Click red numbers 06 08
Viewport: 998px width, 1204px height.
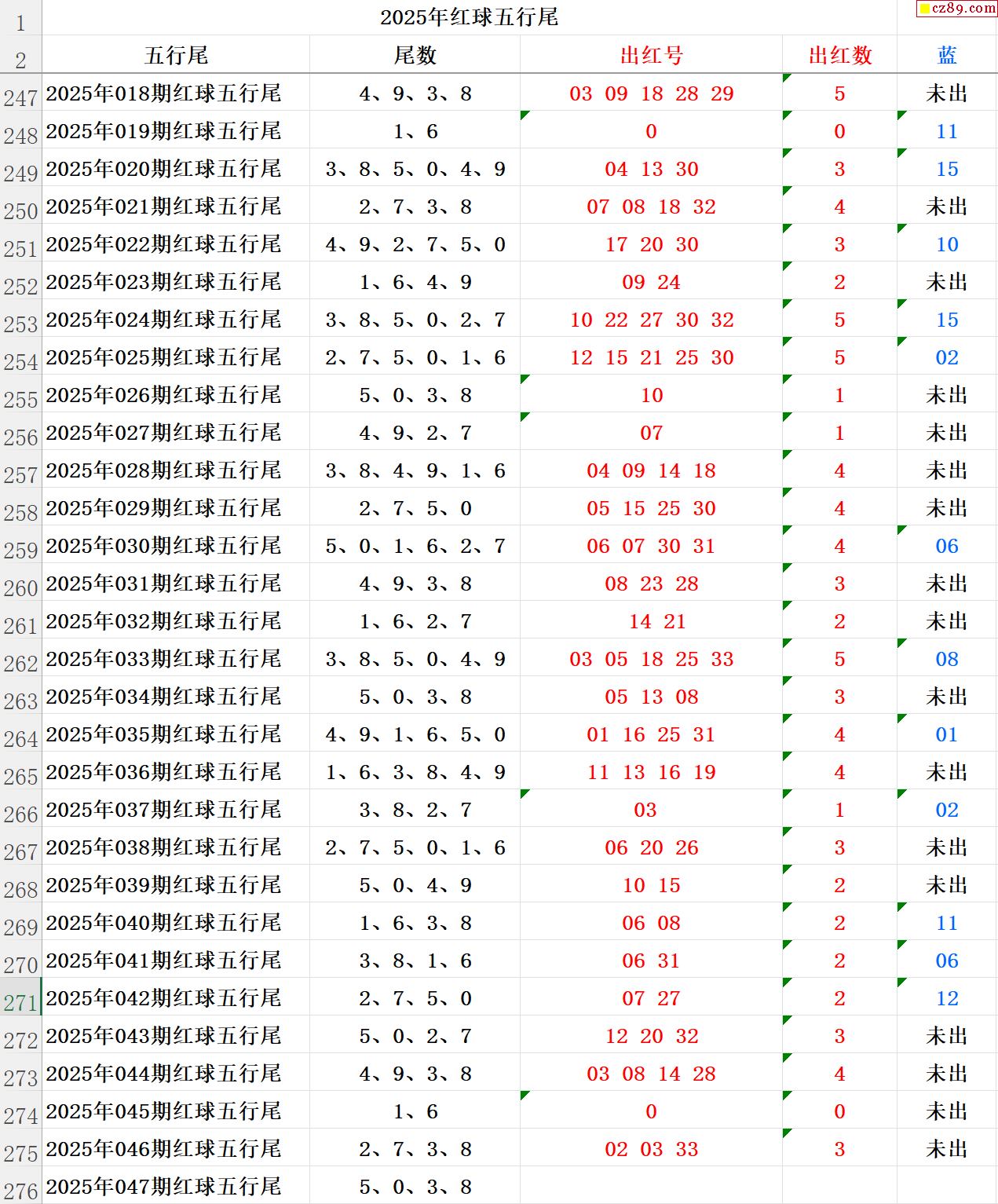click(651, 923)
